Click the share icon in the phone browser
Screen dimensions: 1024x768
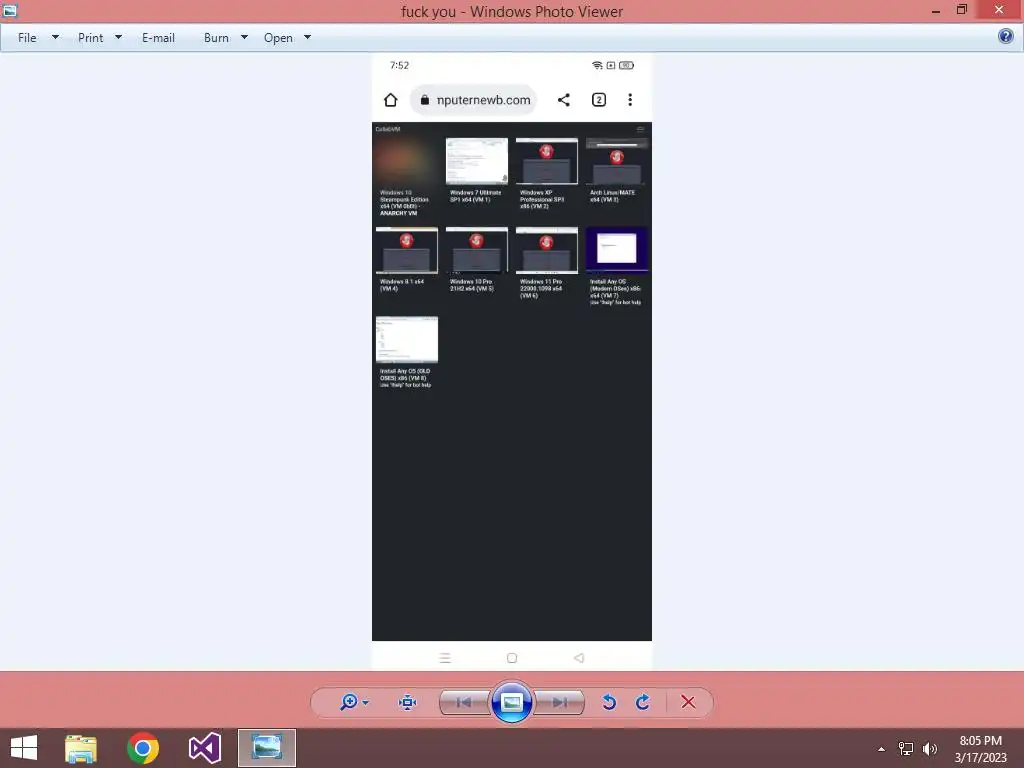(x=564, y=100)
